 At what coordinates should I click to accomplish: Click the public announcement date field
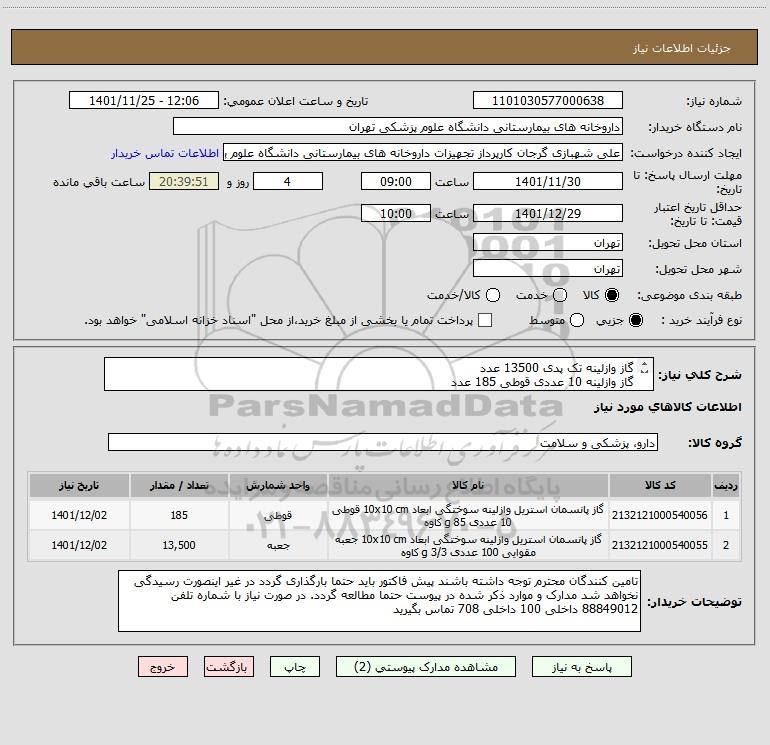click(144, 100)
